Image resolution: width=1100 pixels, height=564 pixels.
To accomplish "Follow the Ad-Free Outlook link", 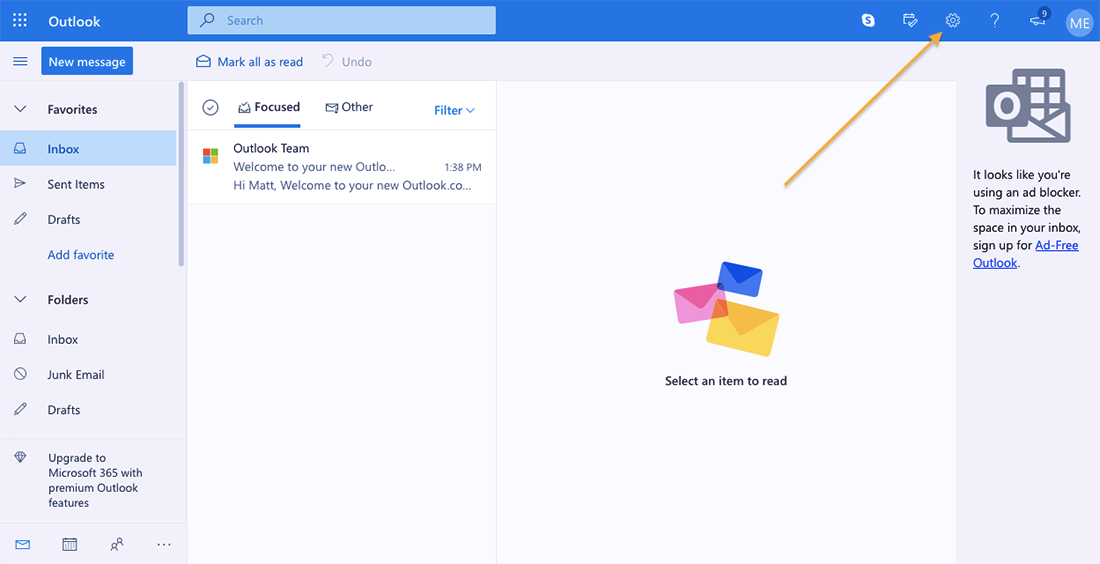I will [x=1055, y=246].
